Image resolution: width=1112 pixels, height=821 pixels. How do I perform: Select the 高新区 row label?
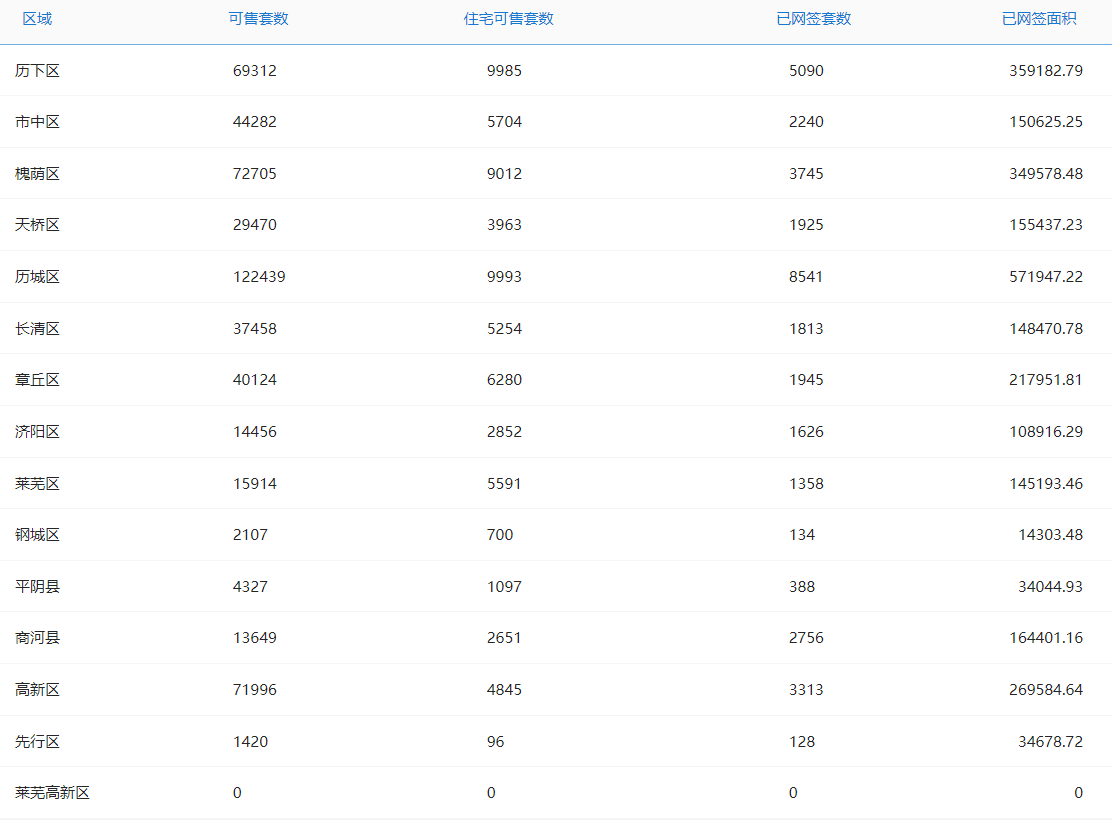click(x=37, y=689)
